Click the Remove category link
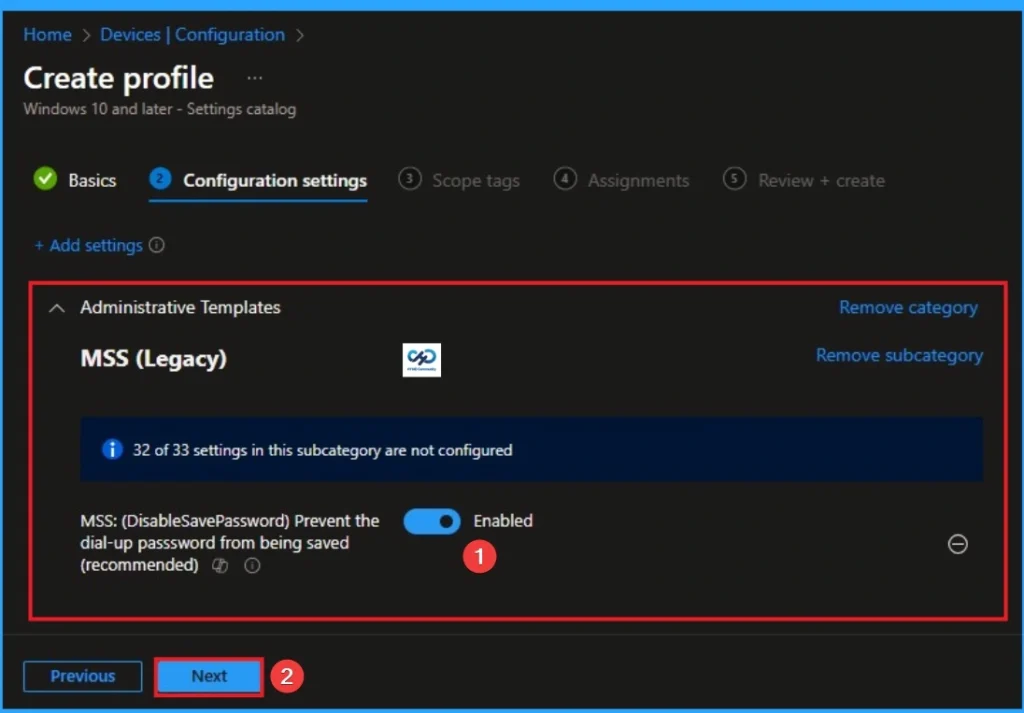Screen dimensions: 1024x713 click(x=908, y=307)
